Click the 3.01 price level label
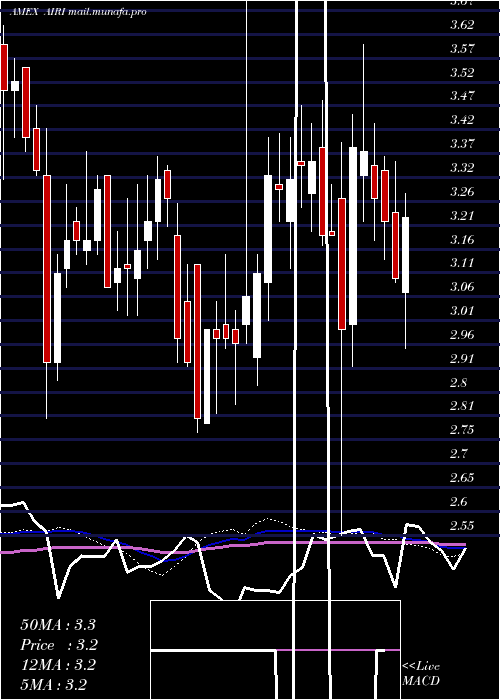This screenshot has width=500, height=700. (x=462, y=311)
